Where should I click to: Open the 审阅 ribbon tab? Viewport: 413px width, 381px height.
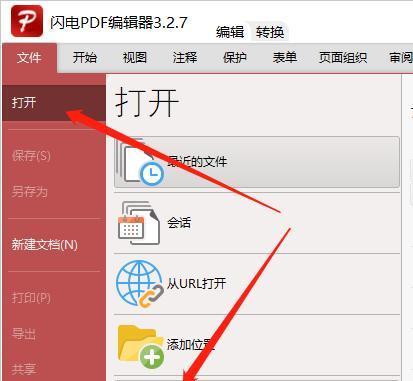[400, 58]
